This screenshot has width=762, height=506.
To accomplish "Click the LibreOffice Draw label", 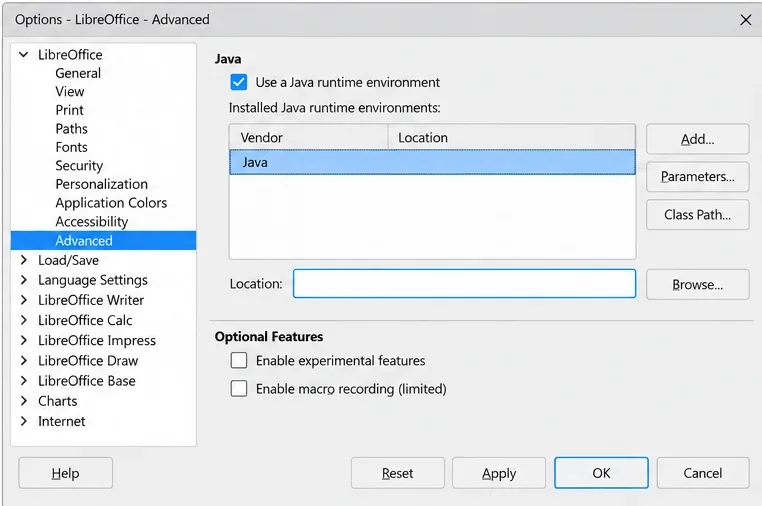I will click(x=88, y=361).
